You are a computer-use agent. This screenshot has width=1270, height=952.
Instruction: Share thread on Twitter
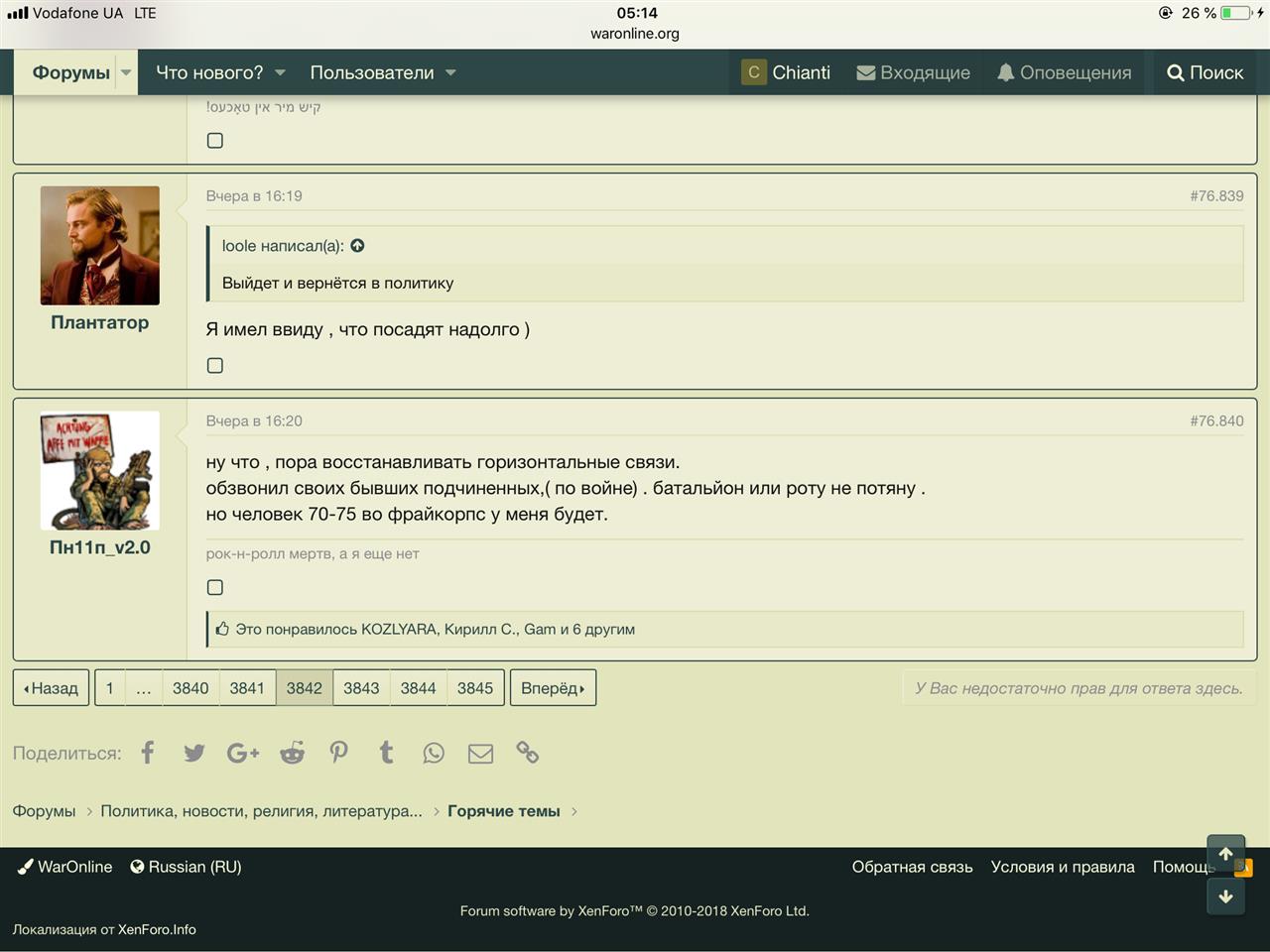pos(194,753)
